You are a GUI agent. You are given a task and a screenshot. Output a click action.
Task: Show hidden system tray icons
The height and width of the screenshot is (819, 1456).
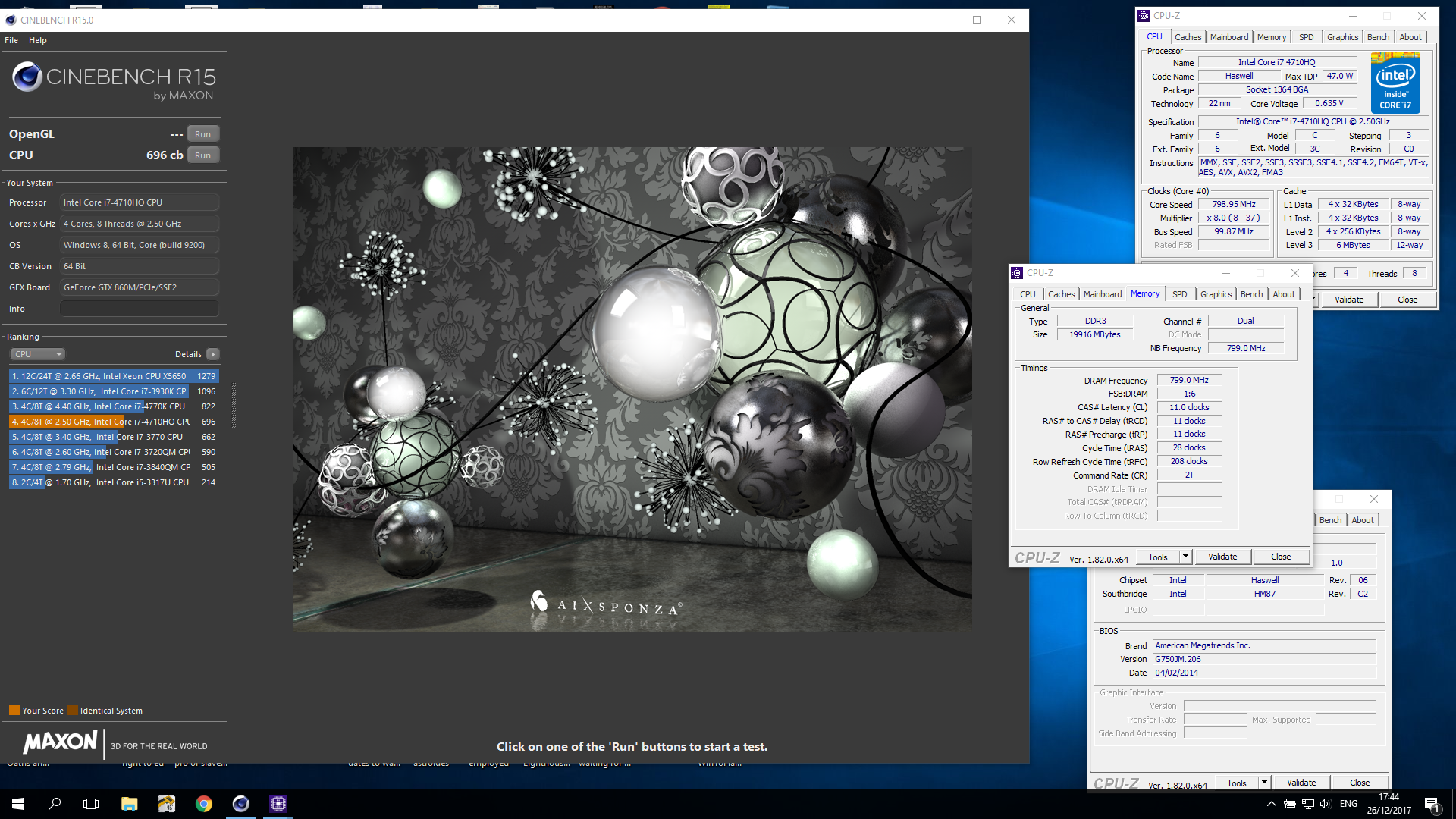pos(1271,804)
